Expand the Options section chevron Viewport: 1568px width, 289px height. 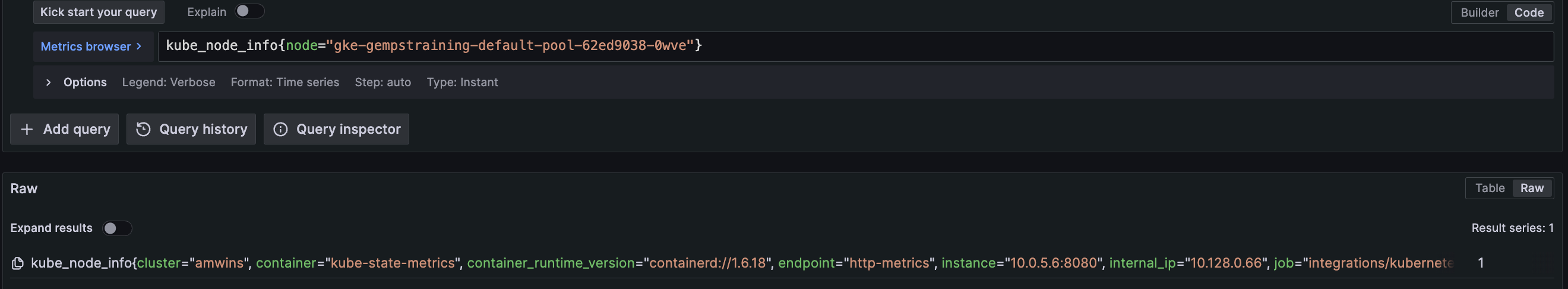[x=48, y=82]
